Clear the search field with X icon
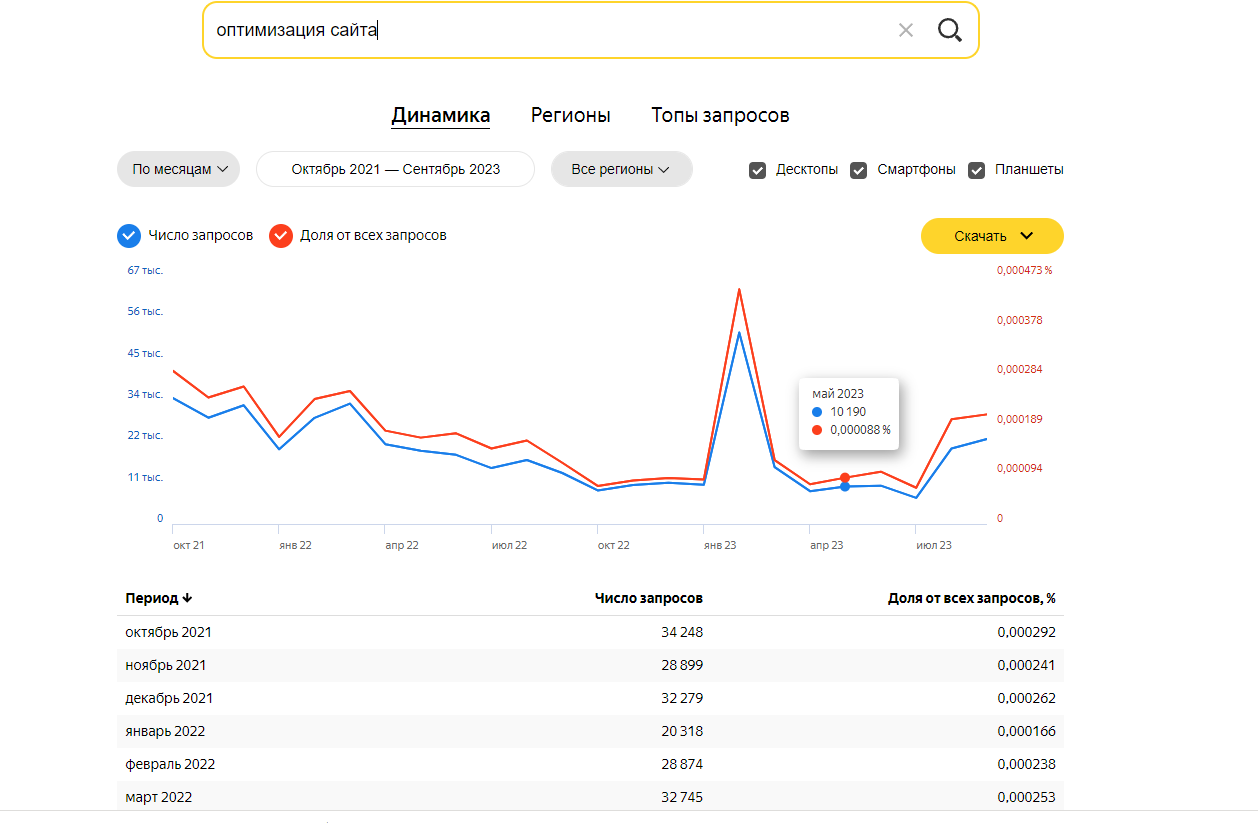Viewport: 1258px width, 823px height. (x=906, y=30)
